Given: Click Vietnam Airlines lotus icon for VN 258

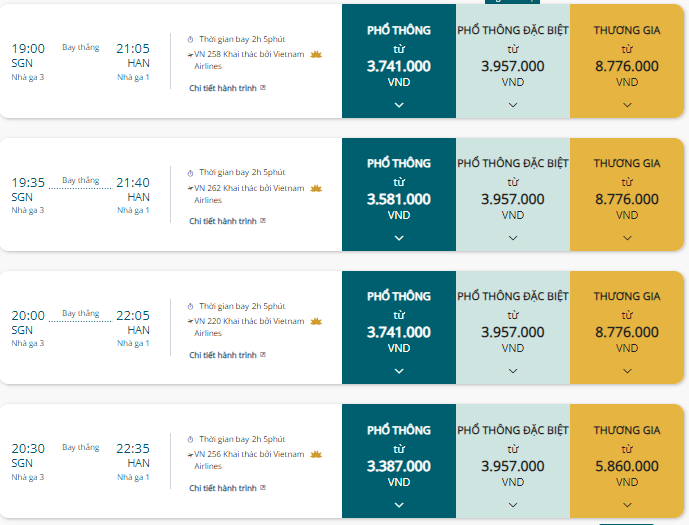Looking at the screenshot, I should point(316,55).
